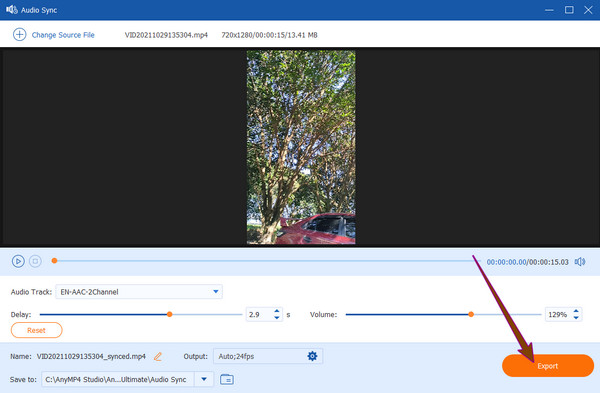Screen dimensions: 600x393
Task: Edit the output file name with the pencil icon
Action: click(158, 357)
